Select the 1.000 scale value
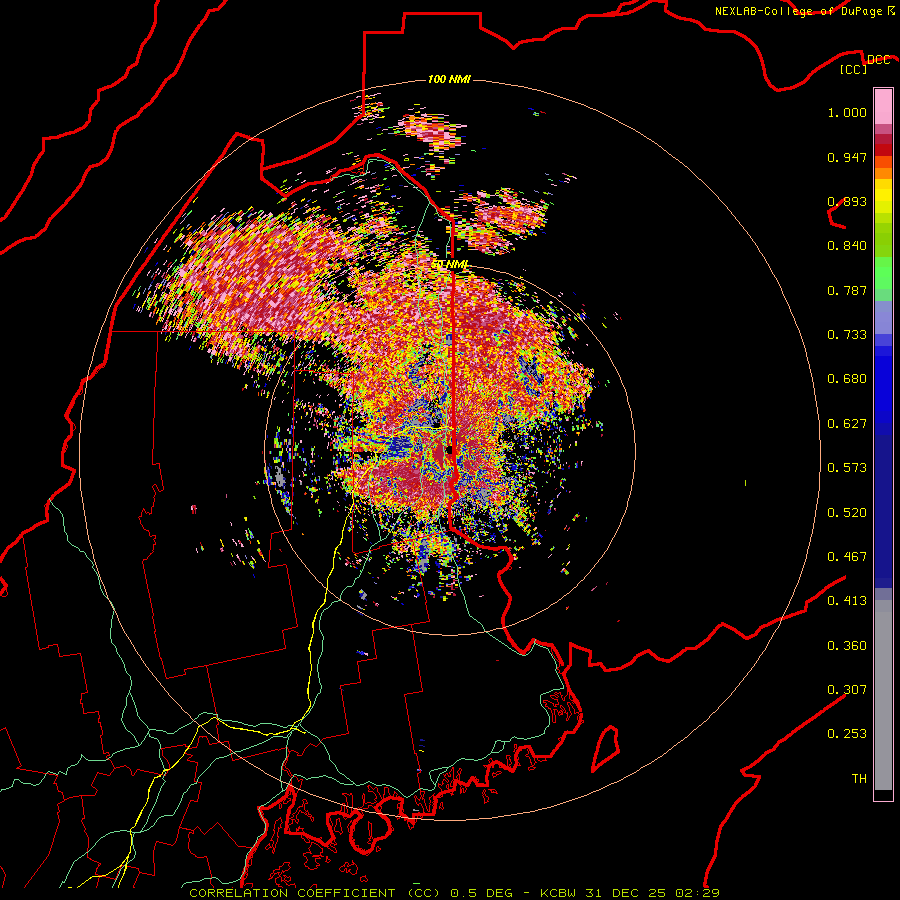 (847, 112)
